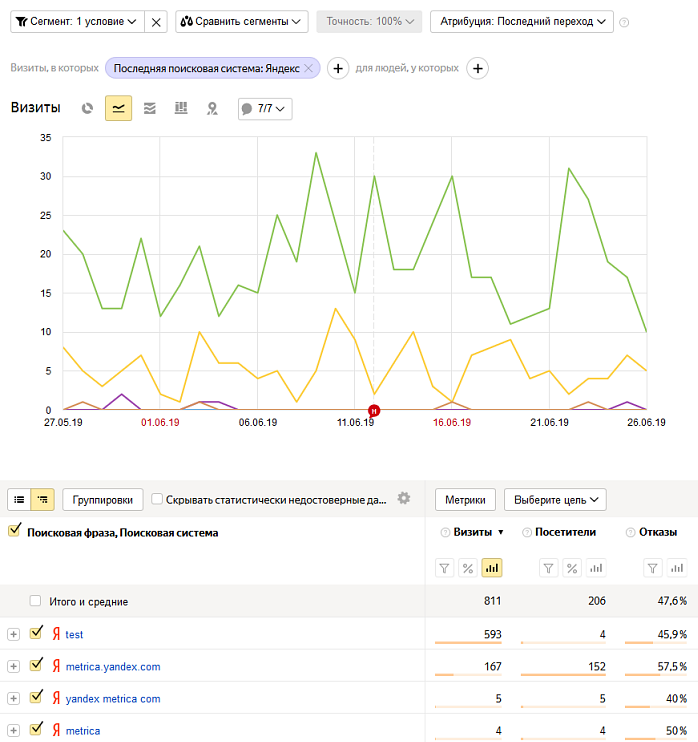
Task: Click the help icon beside Bounces
Action: (630, 532)
